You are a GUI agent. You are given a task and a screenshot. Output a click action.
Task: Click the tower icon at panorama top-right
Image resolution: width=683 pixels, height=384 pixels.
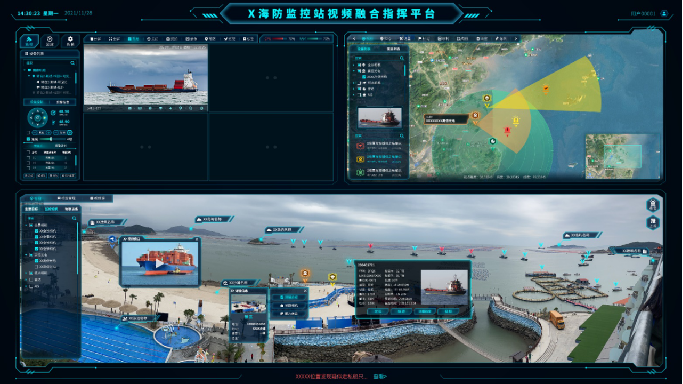(653, 204)
